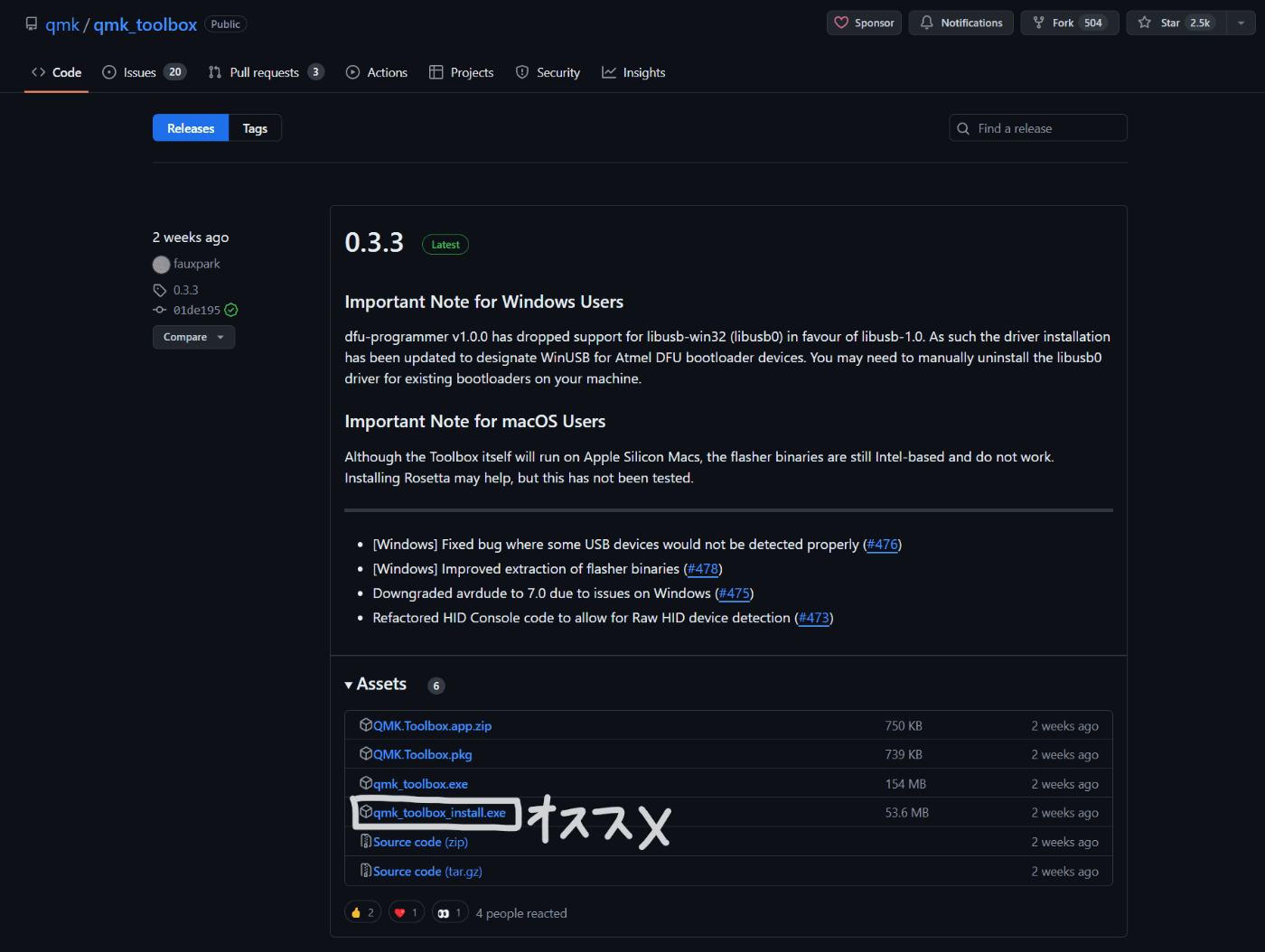Click the Issues count badge 20
The width and height of the screenshot is (1265, 952).
174,72
